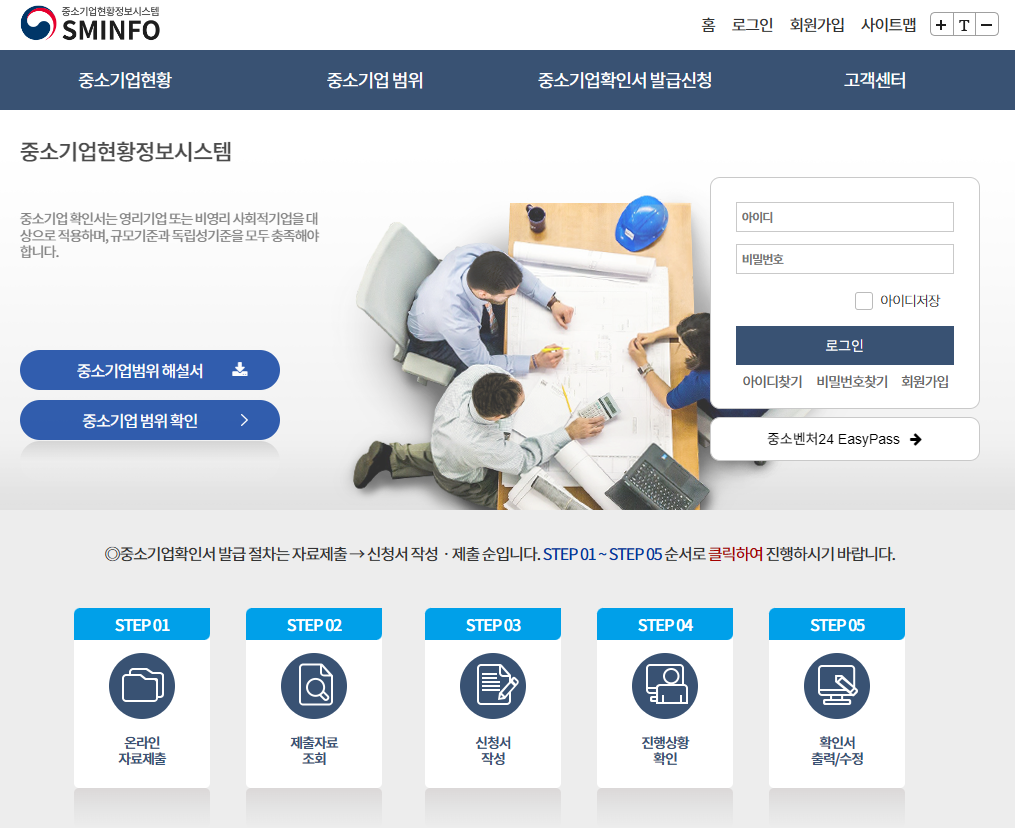Click the SMINFO logo
The height and width of the screenshot is (828, 1015).
[x=91, y=24]
